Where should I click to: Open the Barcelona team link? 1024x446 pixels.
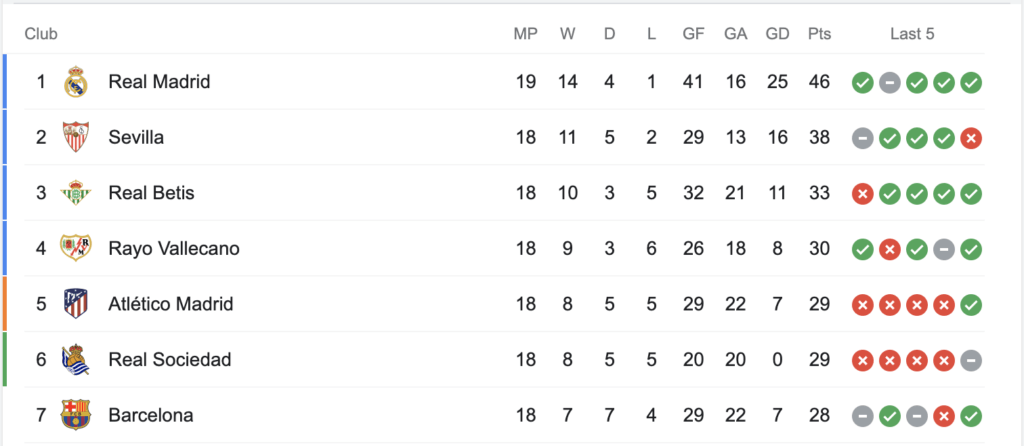[151, 415]
